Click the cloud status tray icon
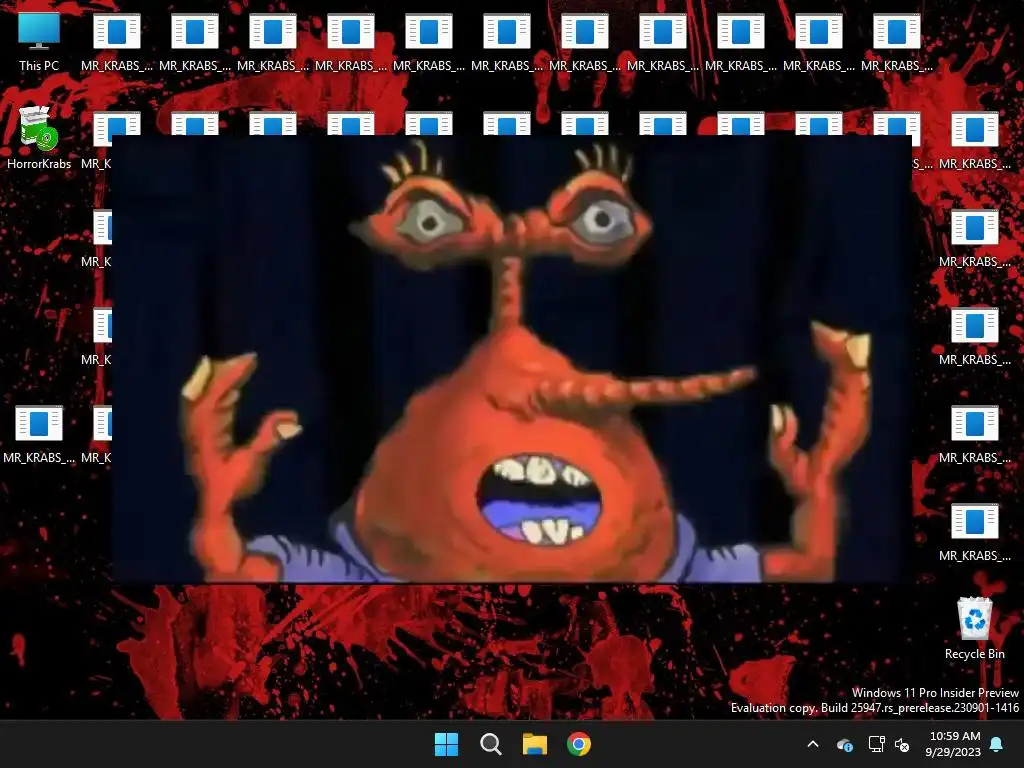 pyautogui.click(x=844, y=744)
